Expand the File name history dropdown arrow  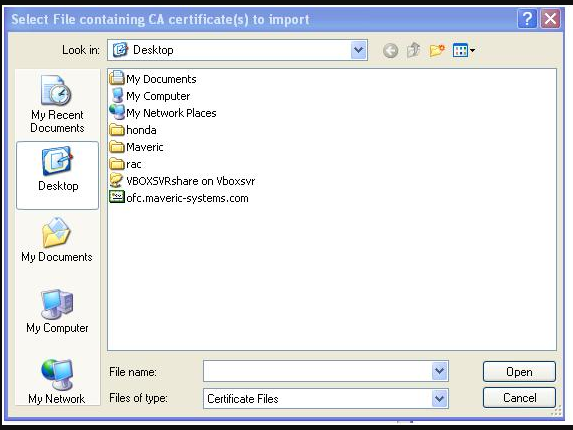pyautogui.click(x=440, y=371)
